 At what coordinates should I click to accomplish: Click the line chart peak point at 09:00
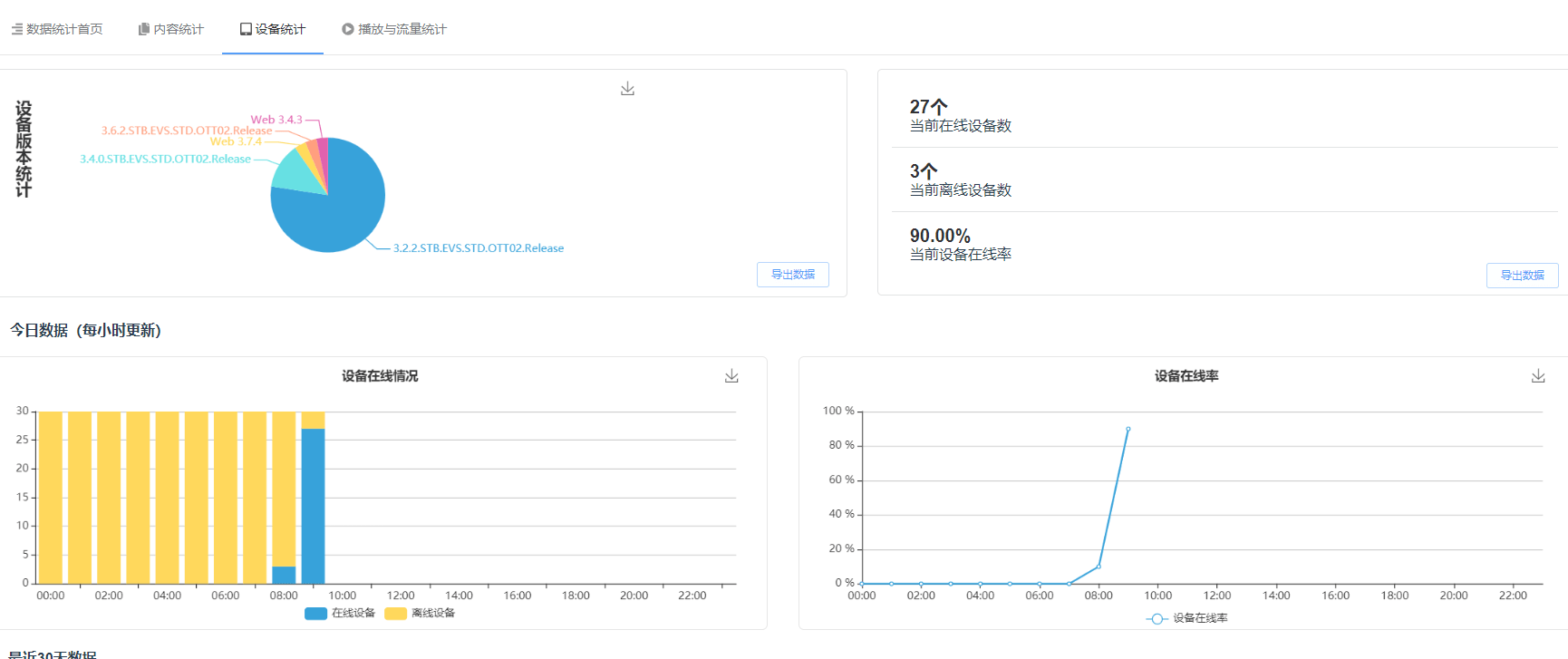point(1128,429)
